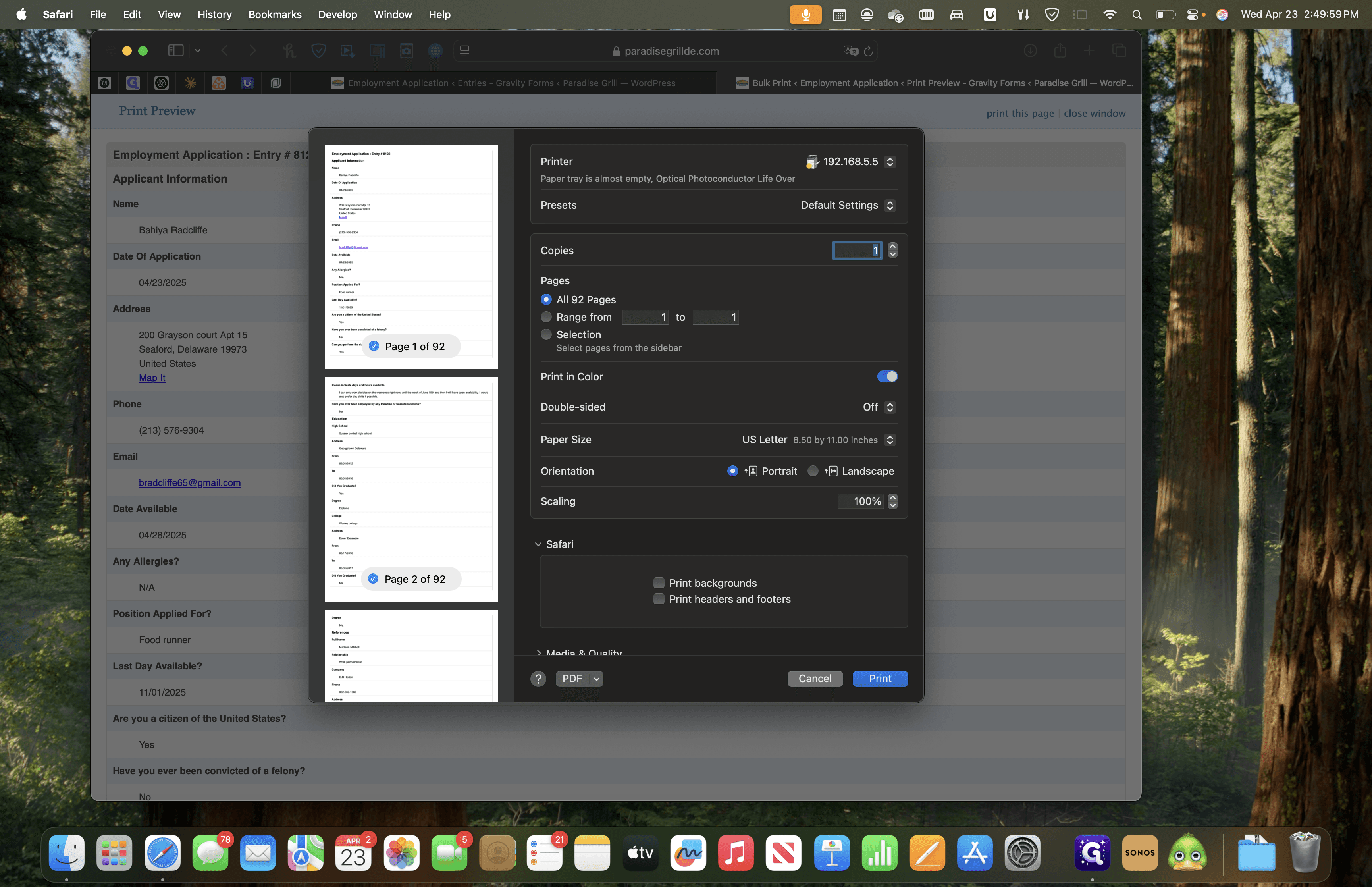Select All 92 Pages radio button
This screenshot has height=887, width=1372.
coord(546,299)
